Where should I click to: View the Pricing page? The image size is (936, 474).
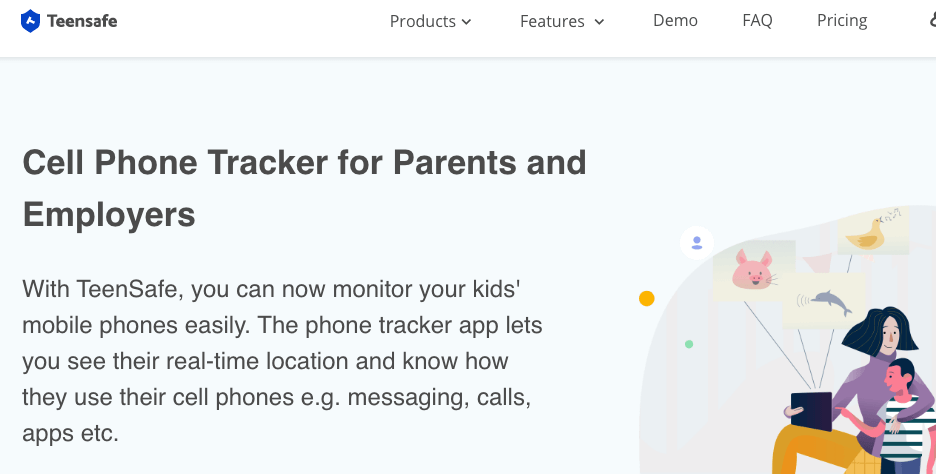tap(842, 20)
